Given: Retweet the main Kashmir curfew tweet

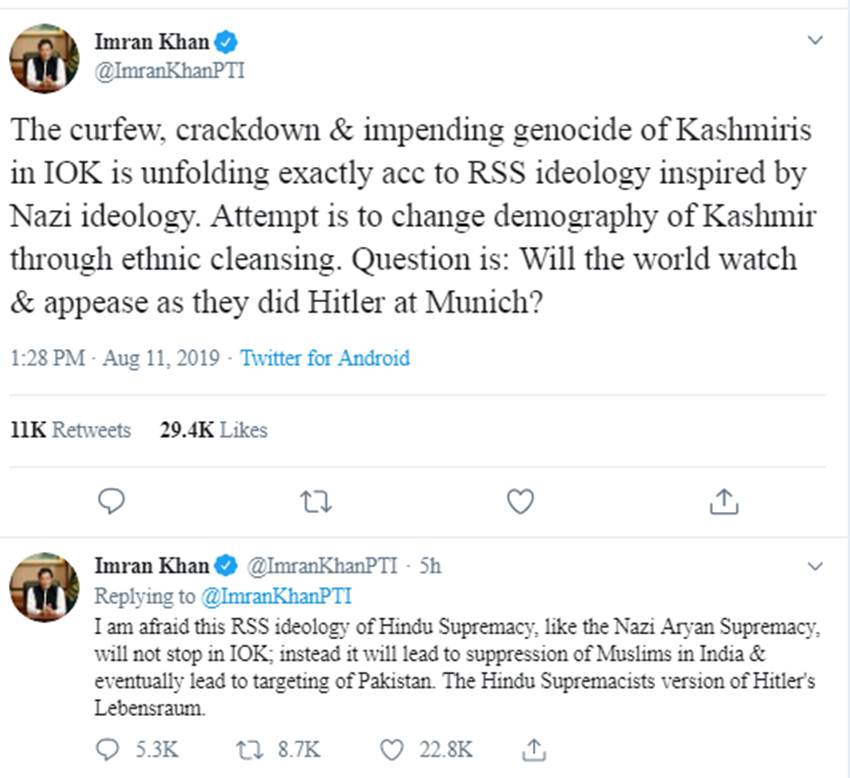Looking at the screenshot, I should point(316,501).
